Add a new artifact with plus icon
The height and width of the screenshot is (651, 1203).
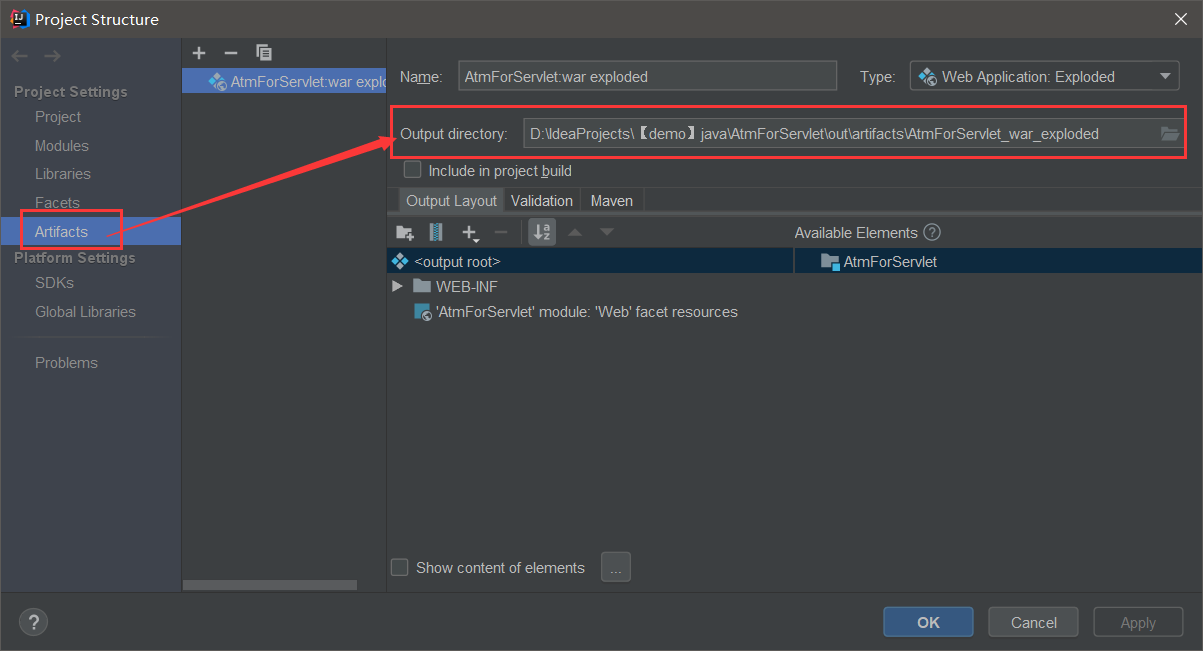point(199,52)
